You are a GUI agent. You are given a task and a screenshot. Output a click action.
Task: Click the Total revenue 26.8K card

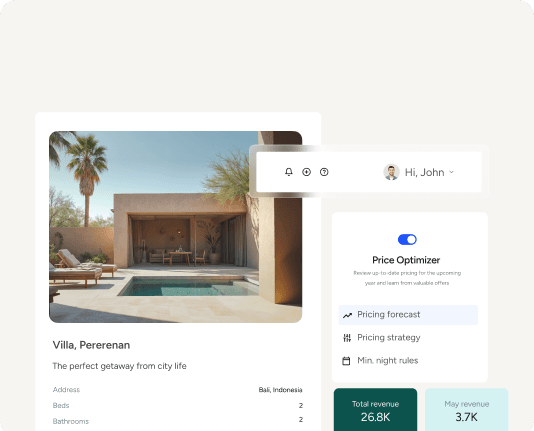[x=375, y=410]
